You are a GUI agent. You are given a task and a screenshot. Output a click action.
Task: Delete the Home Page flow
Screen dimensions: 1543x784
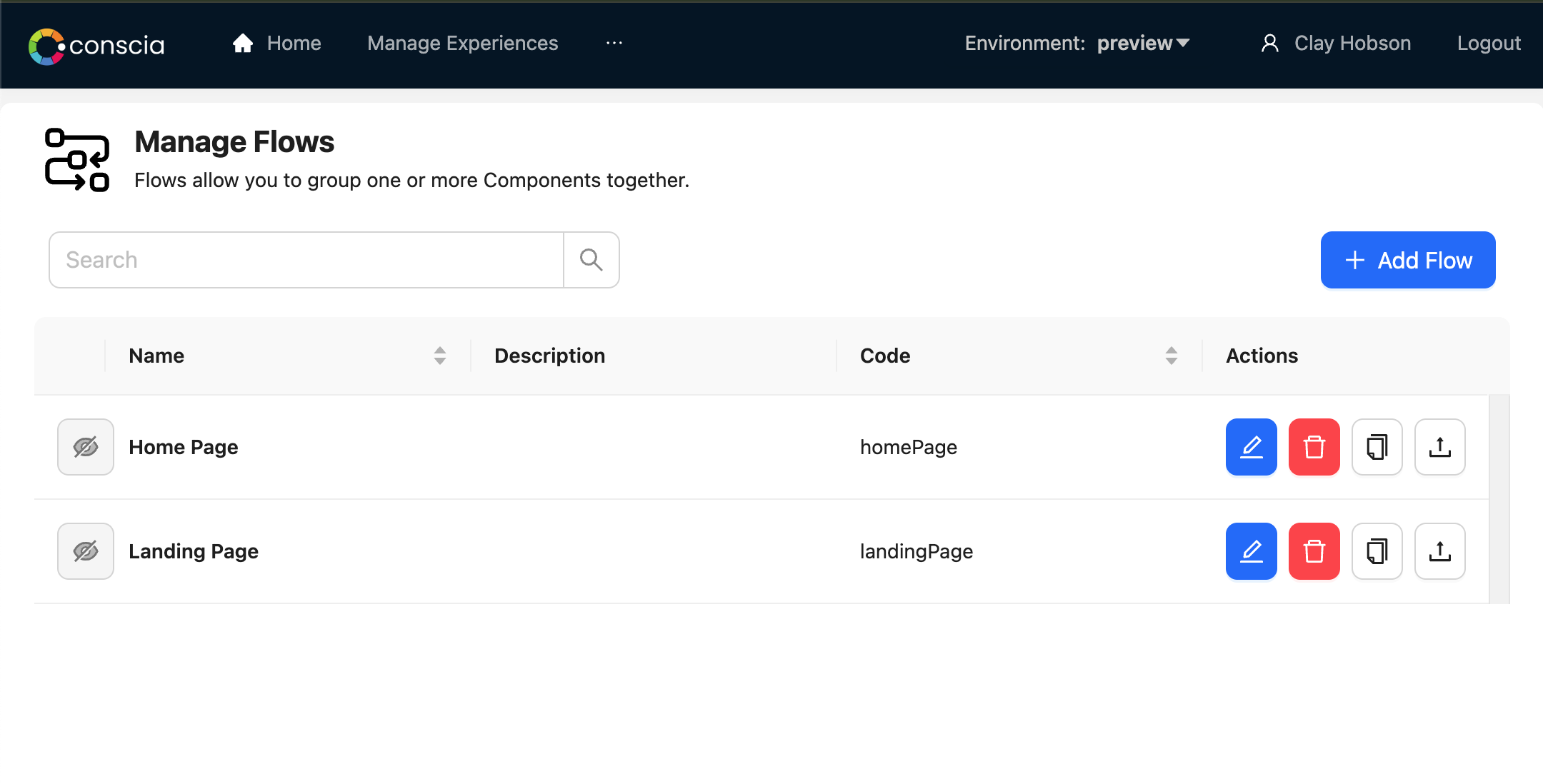1314,447
